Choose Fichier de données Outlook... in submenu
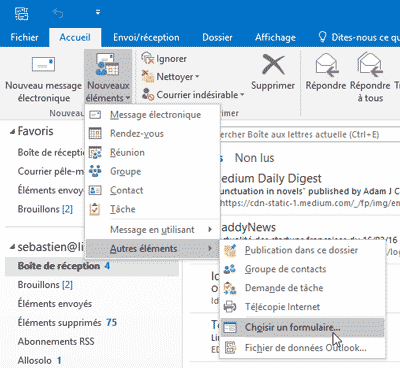This screenshot has width=400, height=368. [303, 348]
